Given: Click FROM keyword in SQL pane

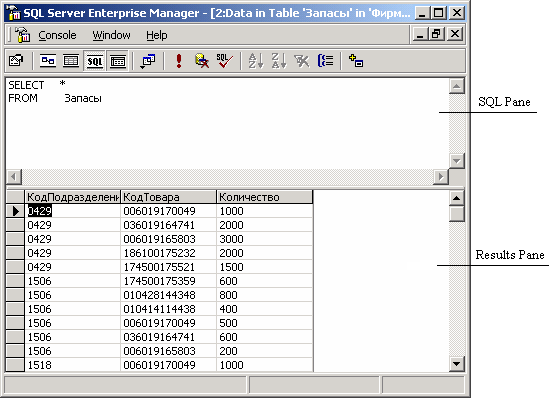Looking at the screenshot, I should point(23,98).
